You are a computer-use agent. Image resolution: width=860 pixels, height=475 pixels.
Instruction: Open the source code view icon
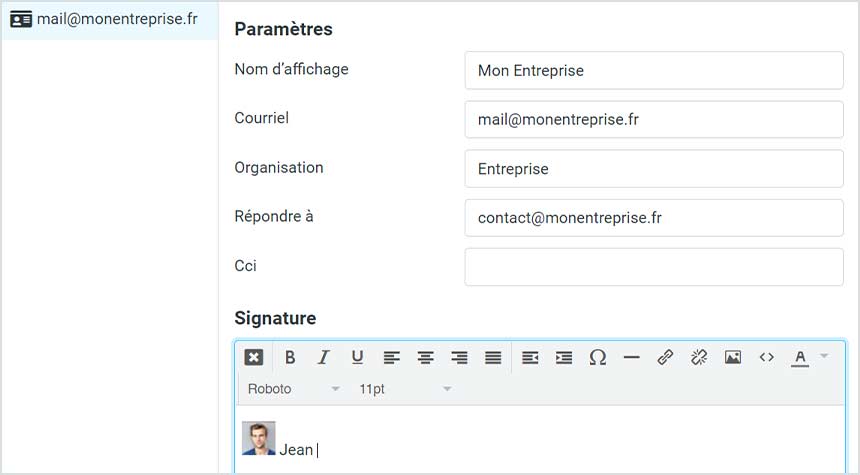(x=766, y=358)
